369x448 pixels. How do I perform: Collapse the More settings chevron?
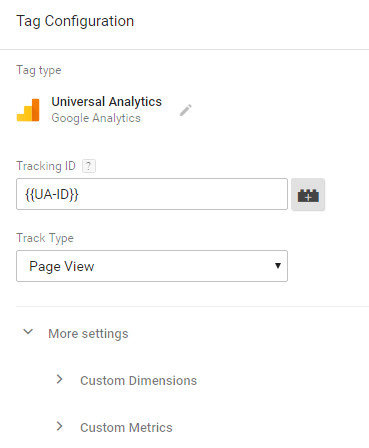(x=28, y=332)
